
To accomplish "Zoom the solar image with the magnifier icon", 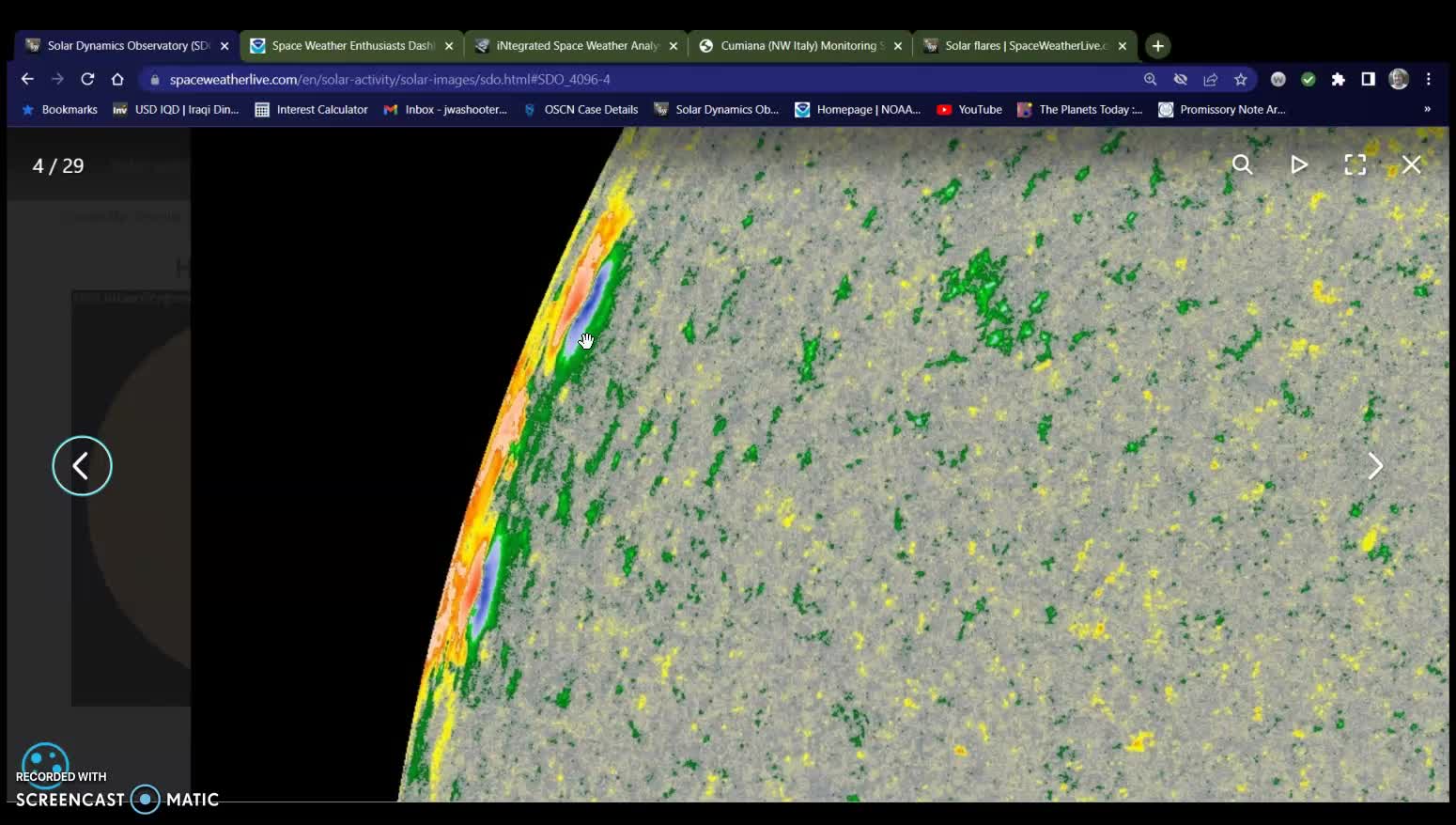I will pos(1242,165).
